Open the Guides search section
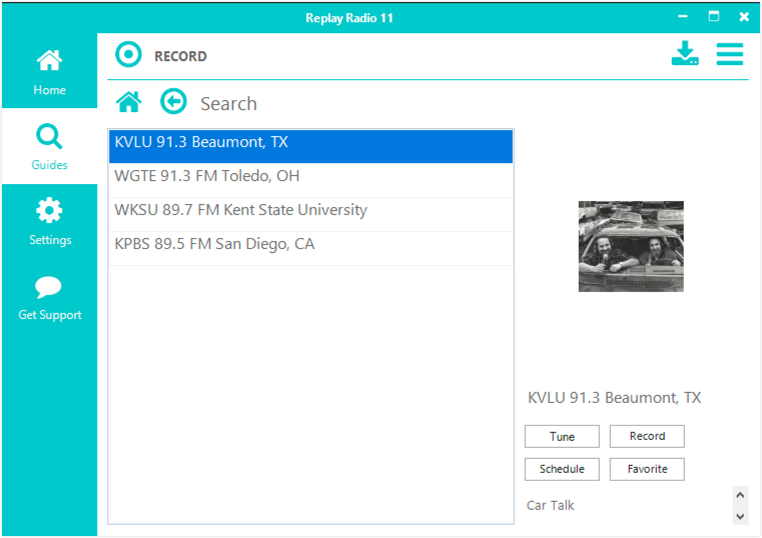 (49, 147)
